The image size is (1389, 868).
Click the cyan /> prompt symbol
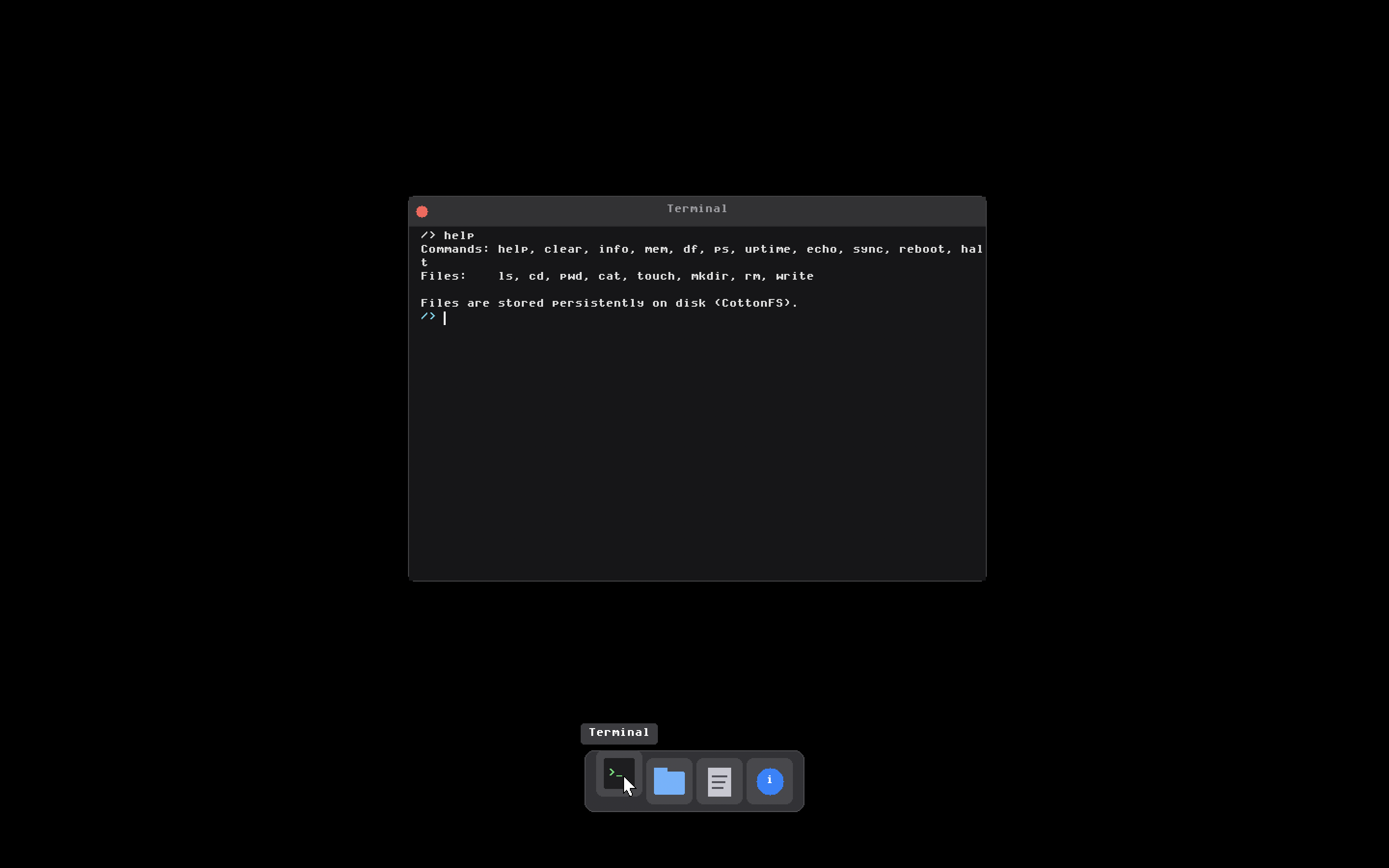coord(428,316)
